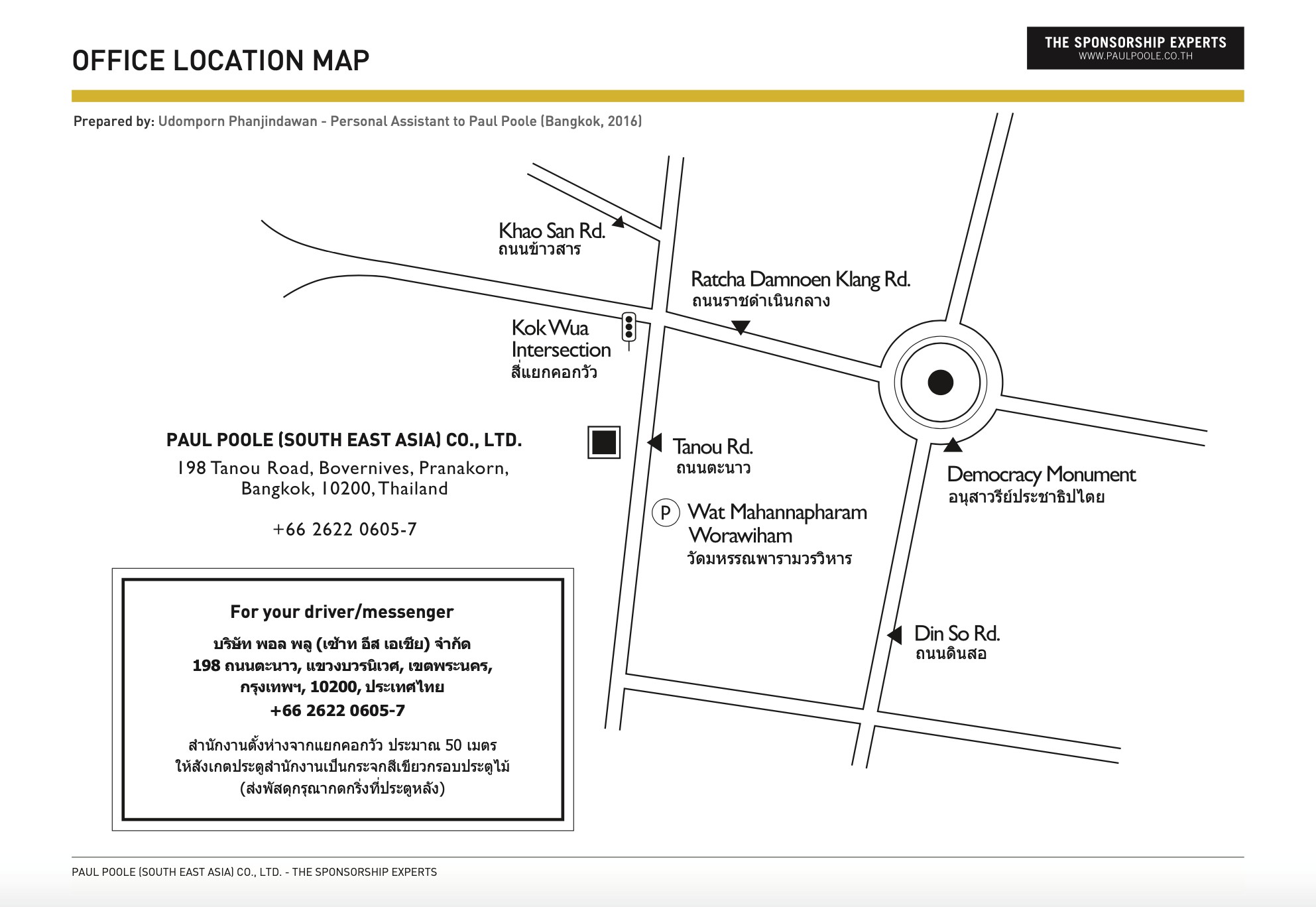Click the For your driver/messenger heading

click(x=341, y=611)
